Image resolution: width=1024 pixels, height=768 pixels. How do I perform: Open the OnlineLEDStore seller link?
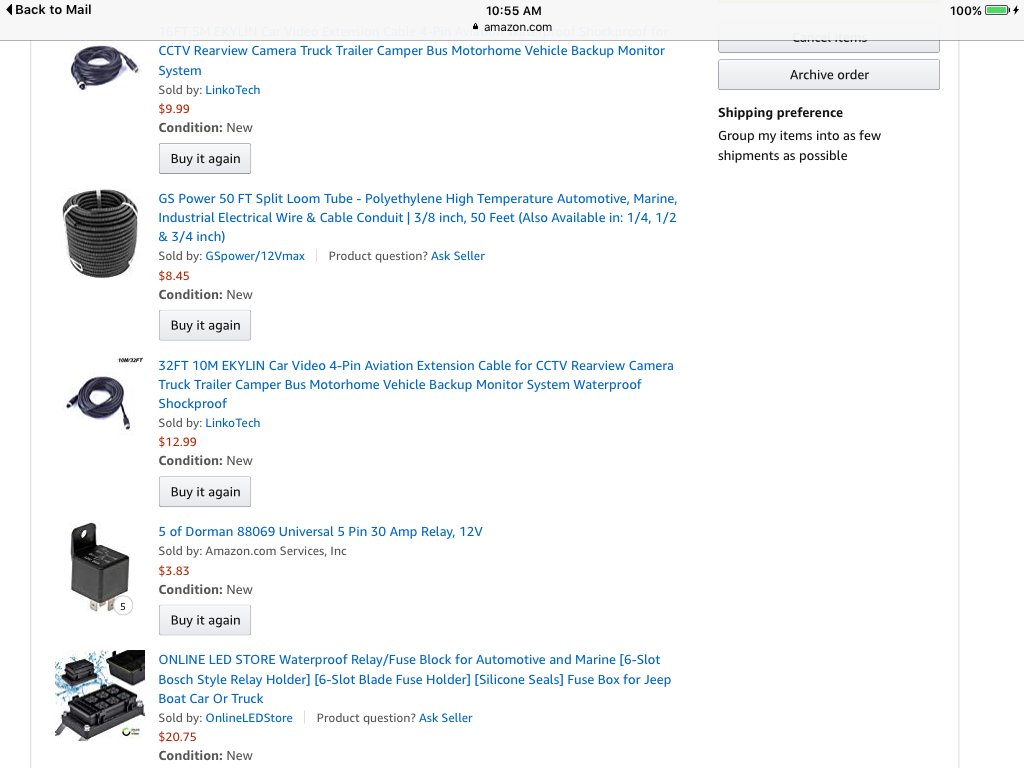249,718
